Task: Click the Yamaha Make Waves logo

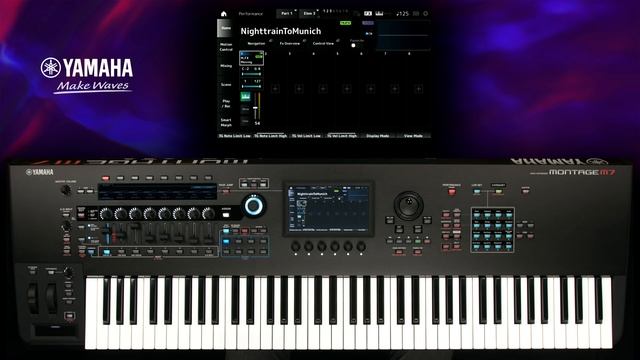Action: pyautogui.click(x=87, y=76)
